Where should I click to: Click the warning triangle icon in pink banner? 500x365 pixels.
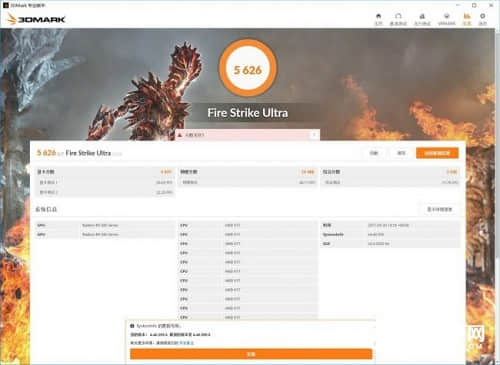point(180,135)
